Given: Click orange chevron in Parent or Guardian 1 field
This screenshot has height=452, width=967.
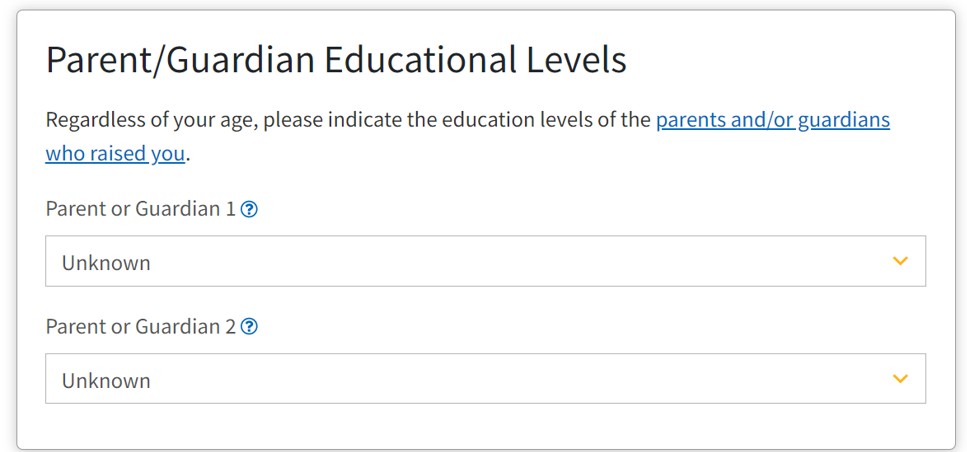Looking at the screenshot, I should [x=900, y=261].
